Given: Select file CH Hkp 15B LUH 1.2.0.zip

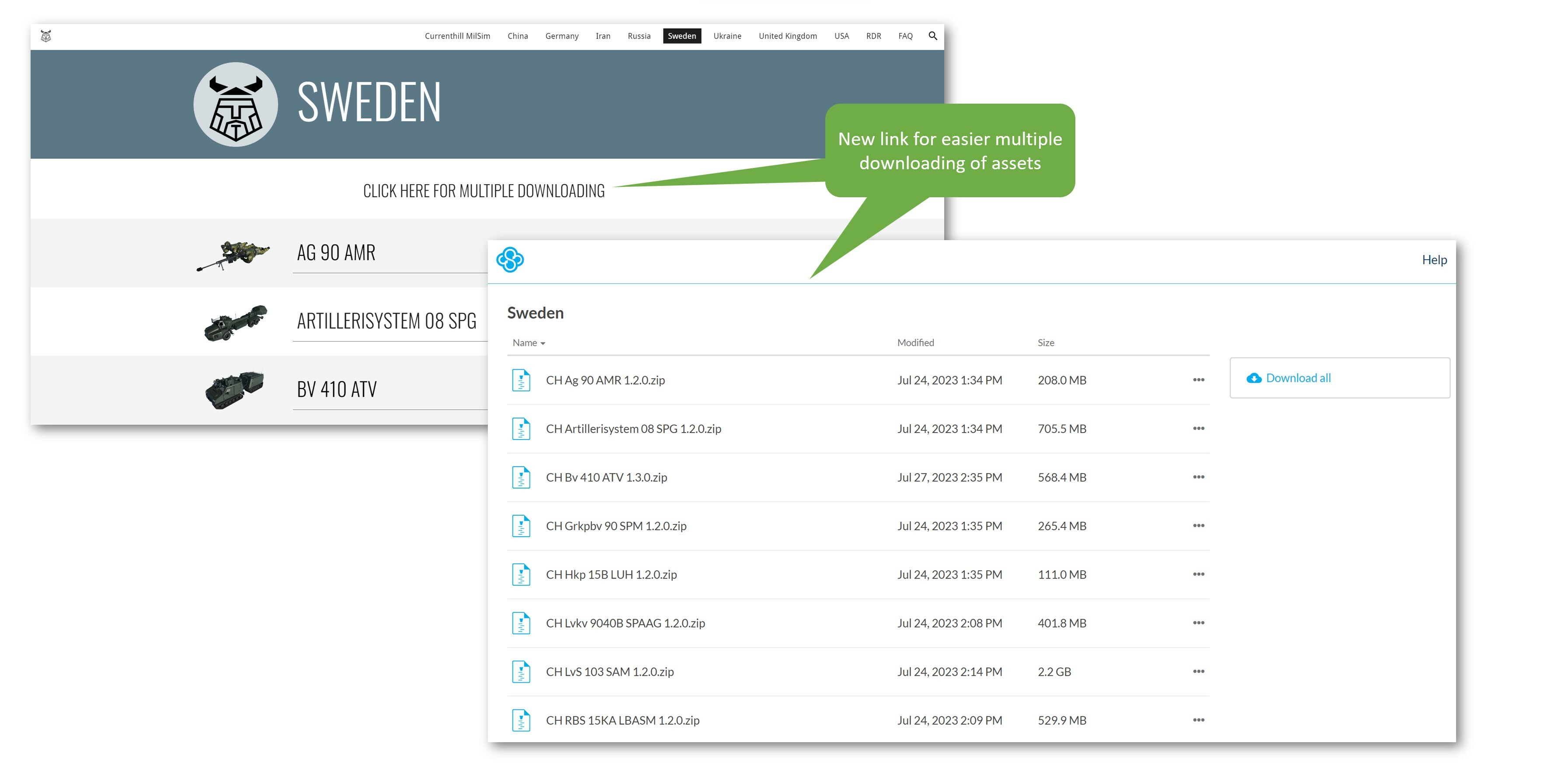Looking at the screenshot, I should [x=611, y=575].
